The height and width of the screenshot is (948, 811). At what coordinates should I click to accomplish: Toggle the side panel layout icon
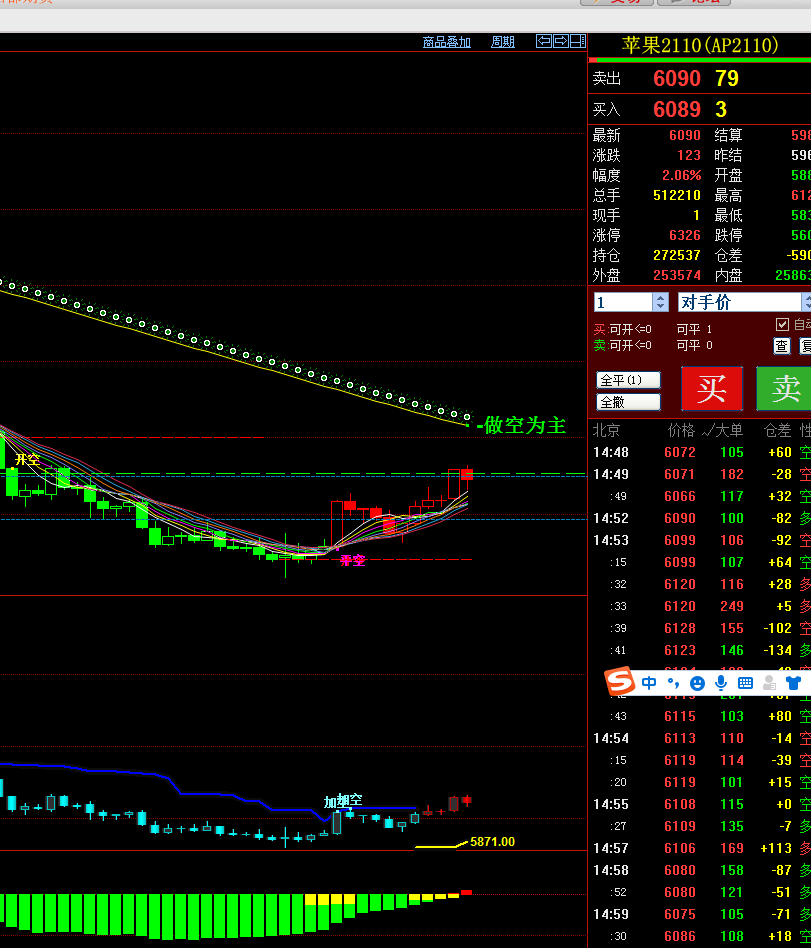click(578, 41)
